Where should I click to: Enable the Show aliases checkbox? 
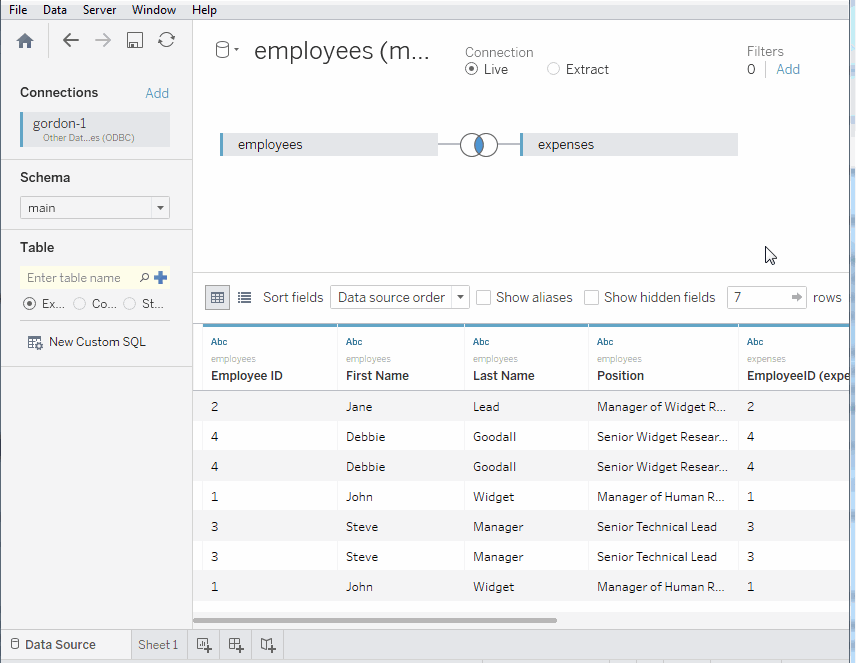pyautogui.click(x=484, y=297)
